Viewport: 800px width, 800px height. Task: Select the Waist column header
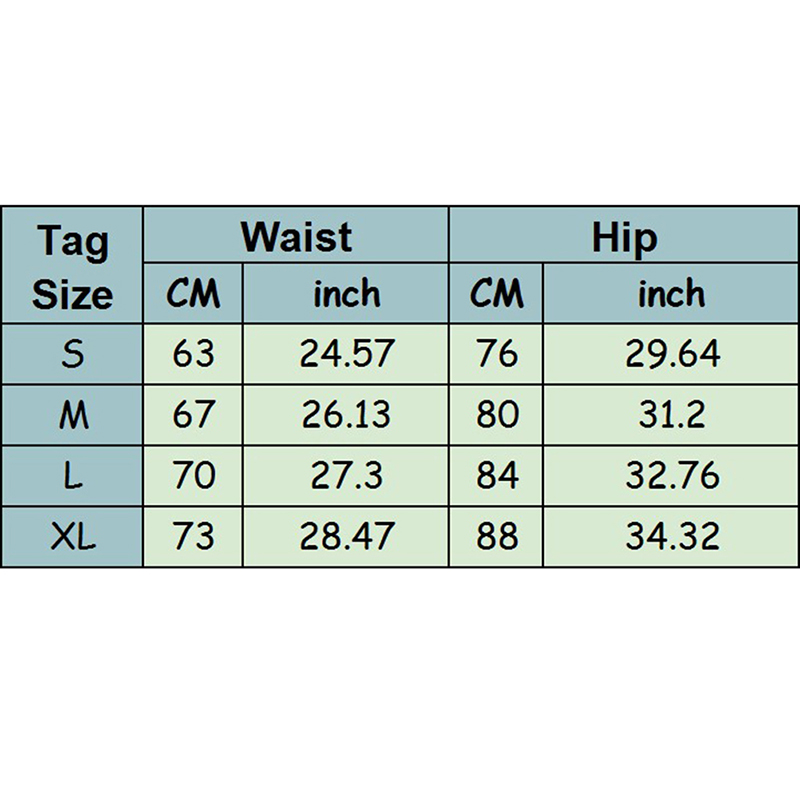pyautogui.click(x=296, y=237)
